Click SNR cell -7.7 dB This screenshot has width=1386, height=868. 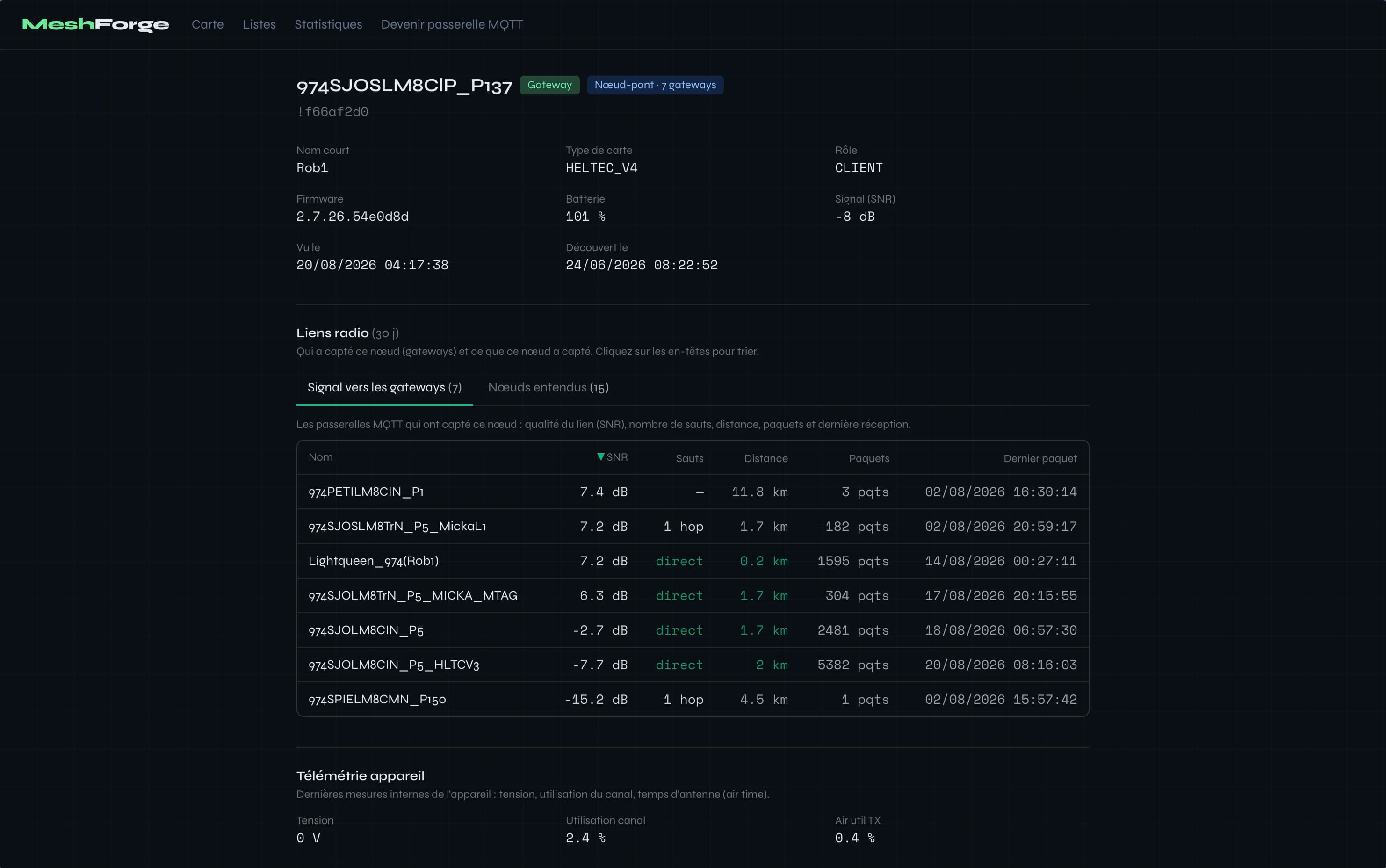(x=600, y=665)
